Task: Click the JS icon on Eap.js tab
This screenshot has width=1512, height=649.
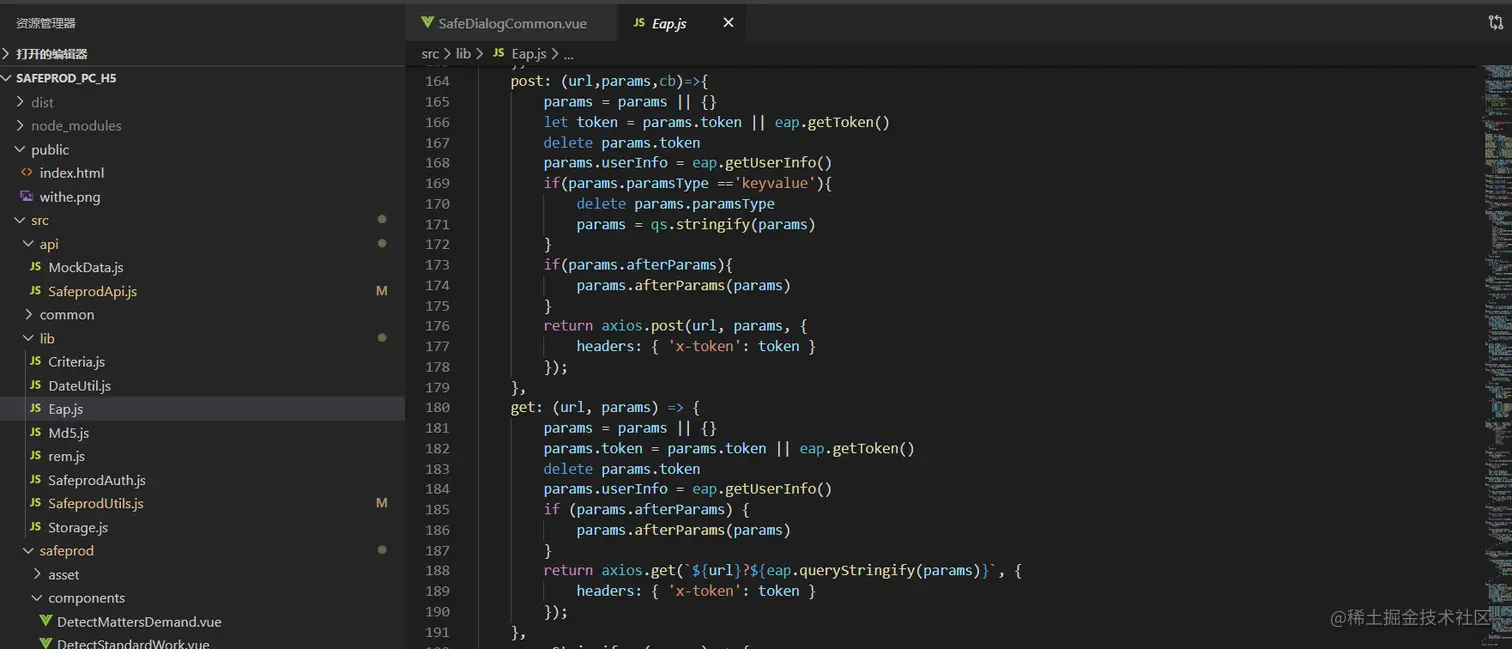Action: [x=639, y=23]
